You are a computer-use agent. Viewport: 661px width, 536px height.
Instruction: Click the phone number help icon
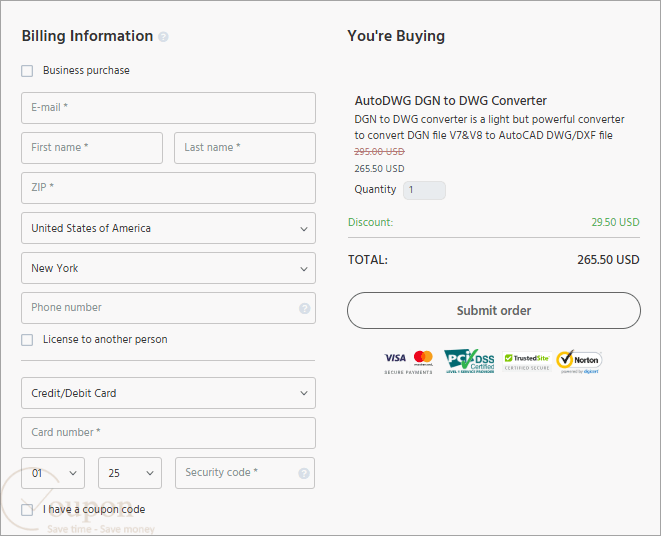click(x=304, y=308)
